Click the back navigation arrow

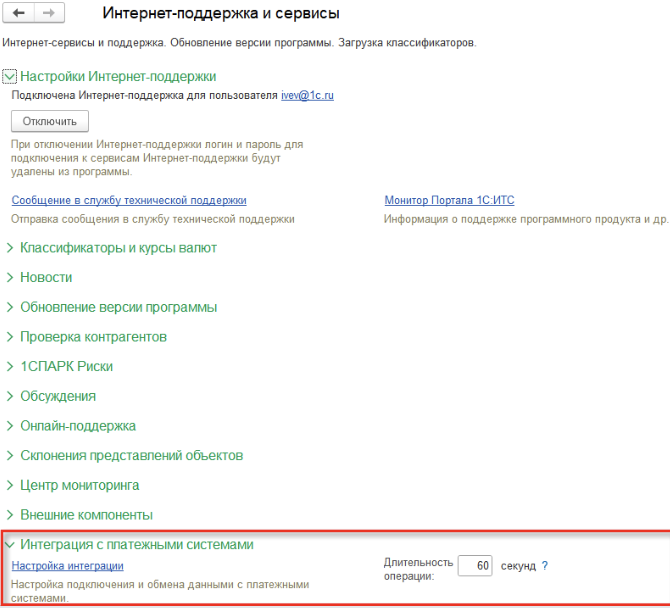pyautogui.click(x=20, y=14)
